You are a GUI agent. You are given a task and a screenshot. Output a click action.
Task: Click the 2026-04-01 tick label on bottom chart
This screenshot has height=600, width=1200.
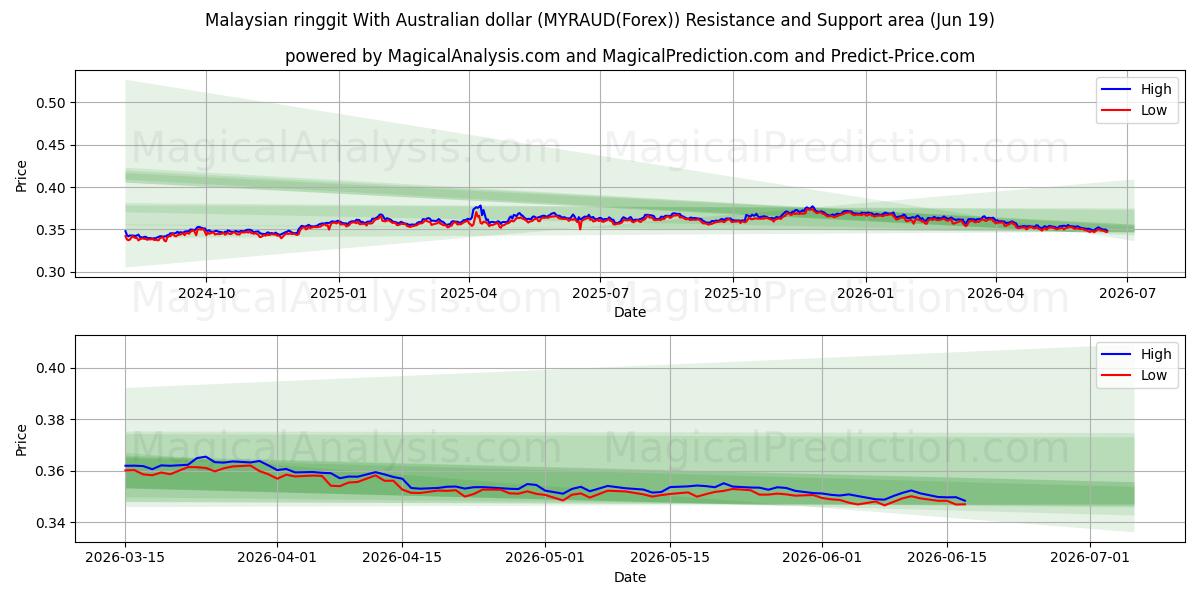tap(278, 558)
